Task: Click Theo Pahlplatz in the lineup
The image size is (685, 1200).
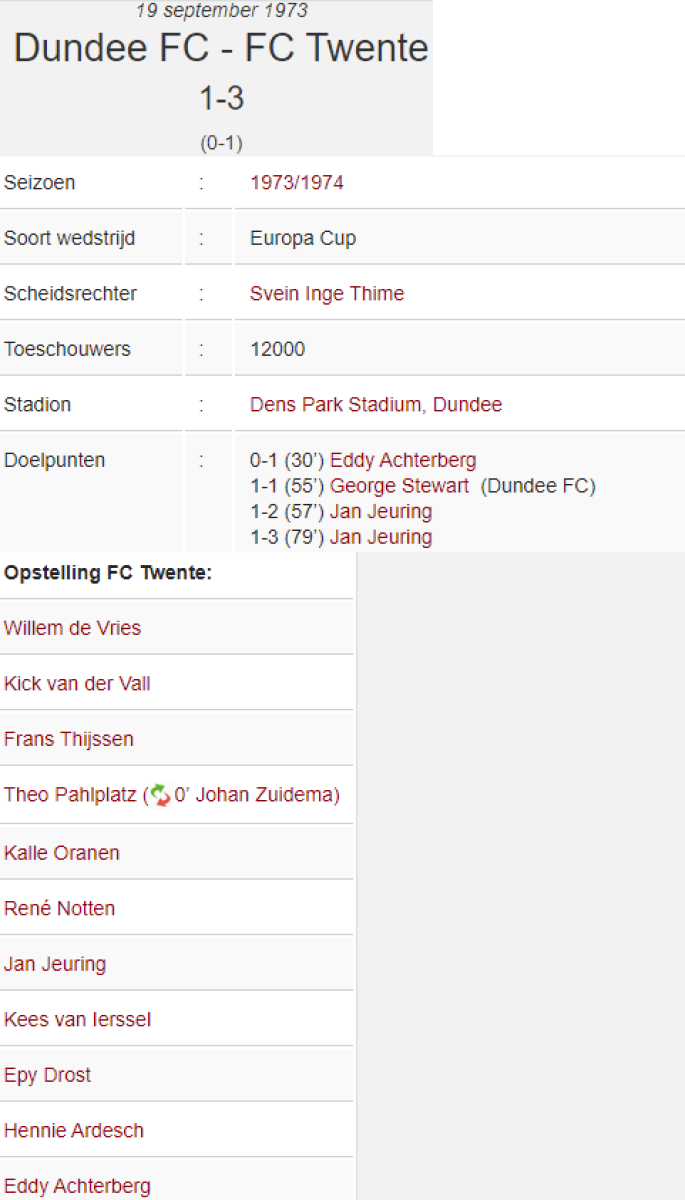Action: click(68, 796)
